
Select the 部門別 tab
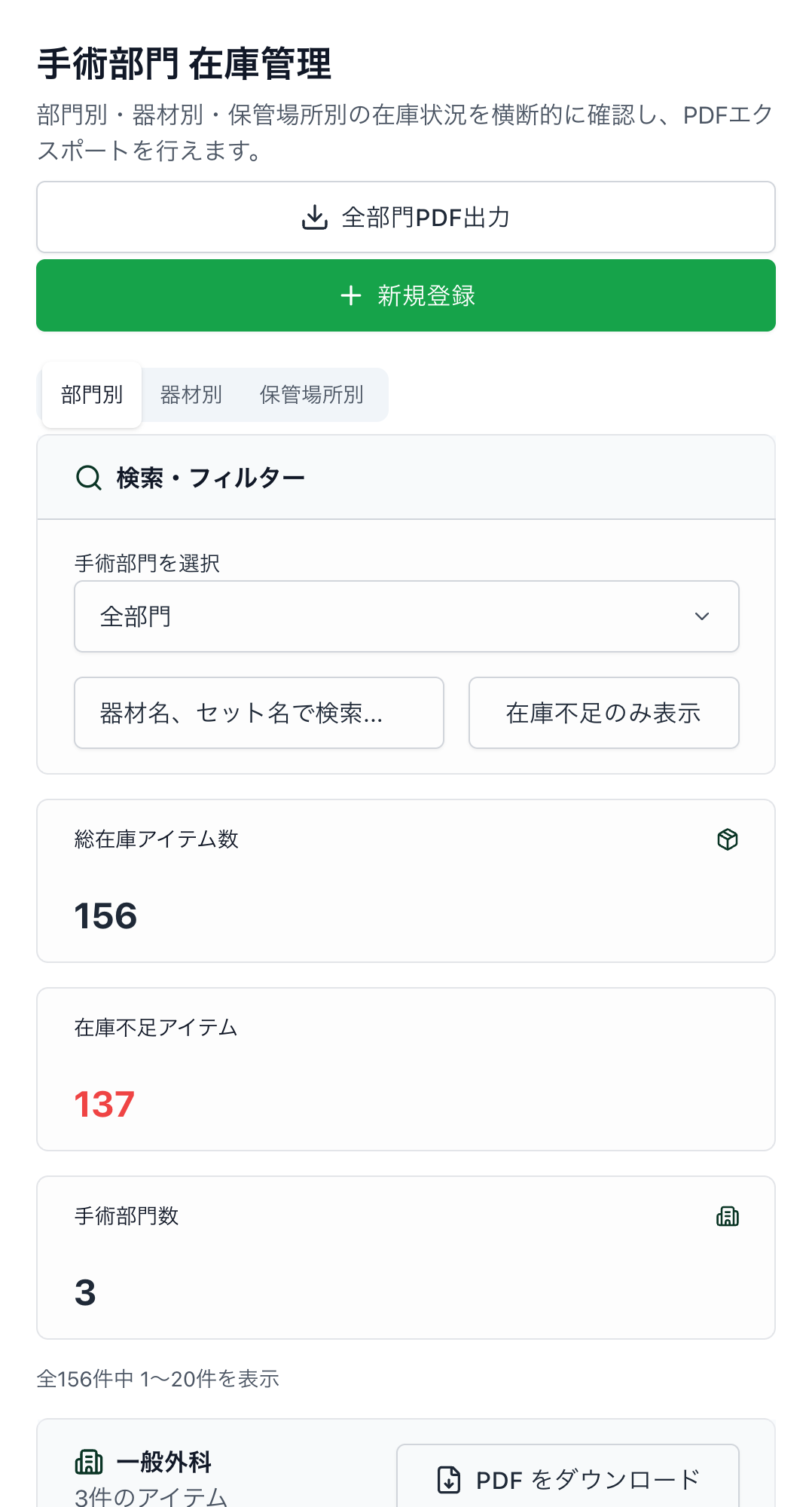(x=90, y=394)
